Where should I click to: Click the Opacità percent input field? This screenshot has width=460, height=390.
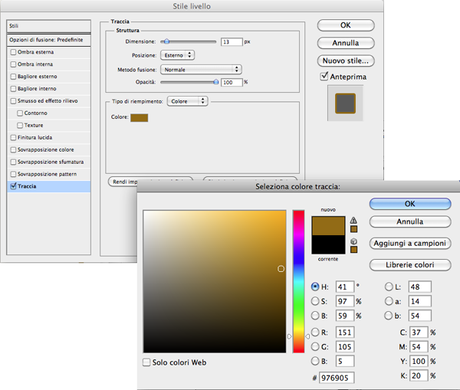coord(232,82)
